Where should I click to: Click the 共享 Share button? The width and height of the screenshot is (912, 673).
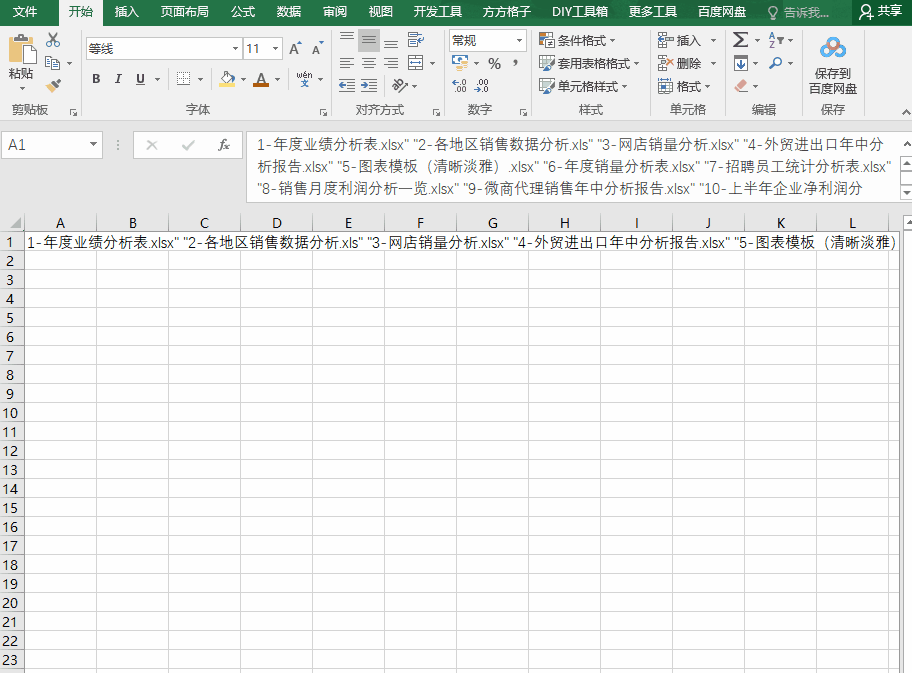[881, 12]
